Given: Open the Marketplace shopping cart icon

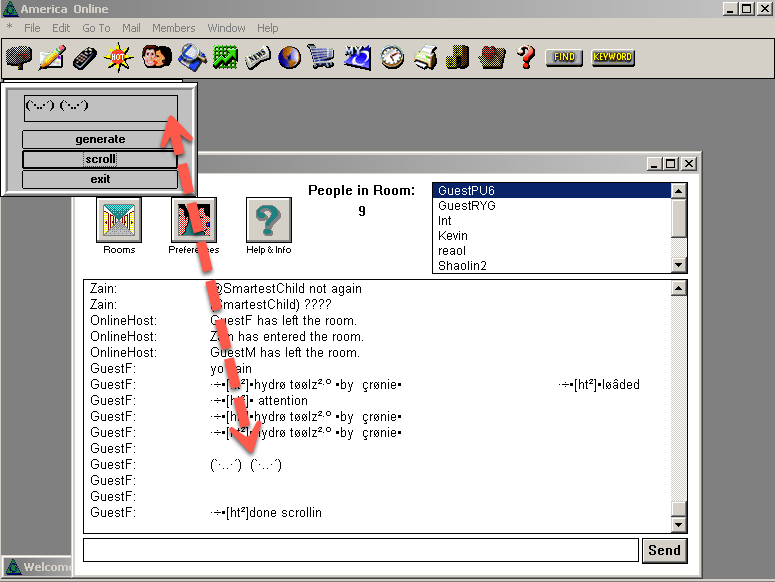Looking at the screenshot, I should click(x=322, y=57).
